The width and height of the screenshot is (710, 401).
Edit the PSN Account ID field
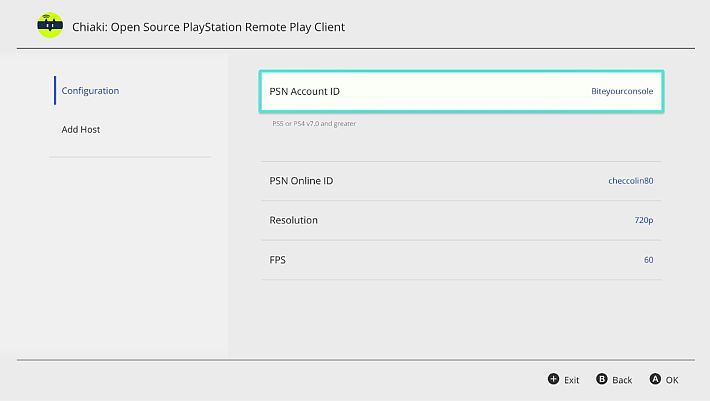click(461, 91)
